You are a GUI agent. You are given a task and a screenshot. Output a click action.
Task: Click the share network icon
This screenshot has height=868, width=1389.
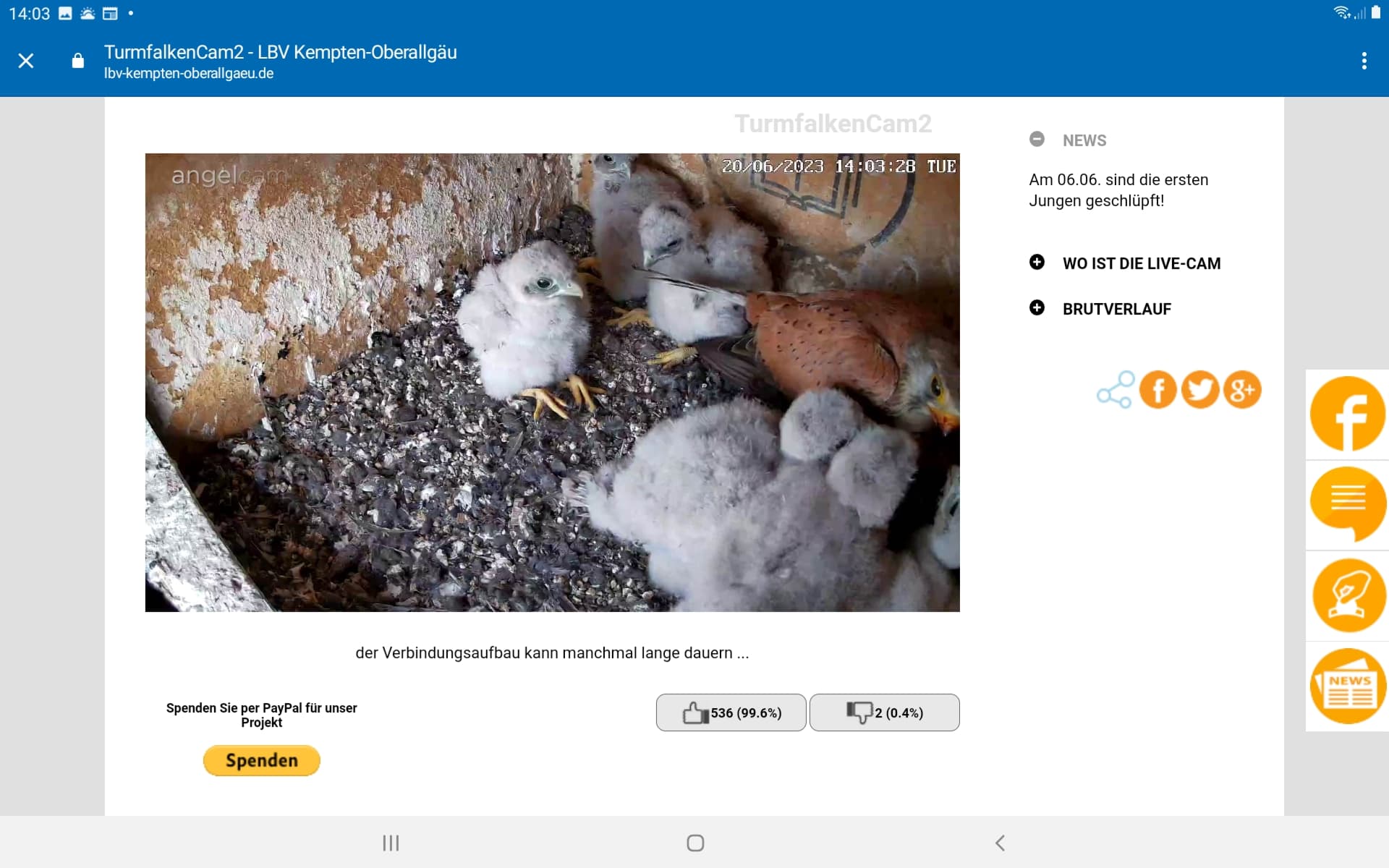point(1115,390)
